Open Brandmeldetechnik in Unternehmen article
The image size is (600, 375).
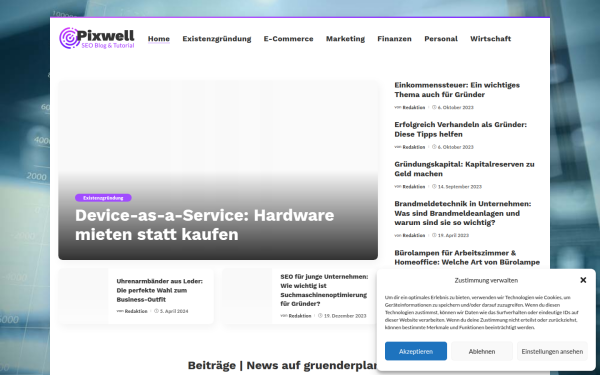tap(463, 213)
